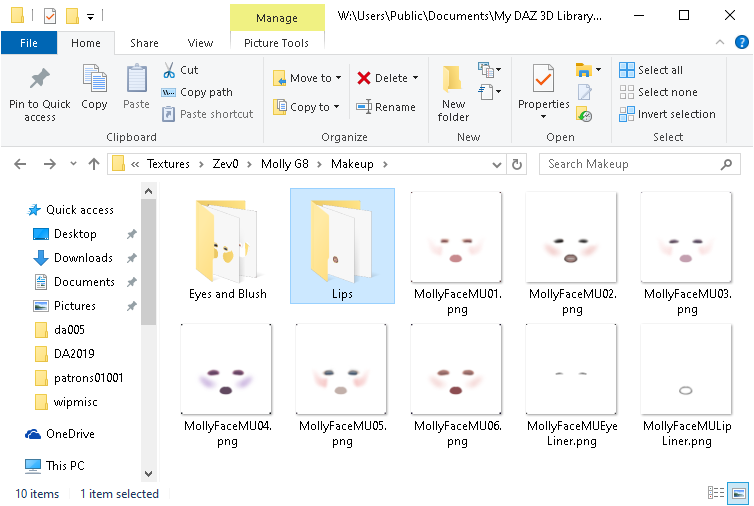Open the File menu tab
The height and width of the screenshot is (506, 754).
[28, 43]
